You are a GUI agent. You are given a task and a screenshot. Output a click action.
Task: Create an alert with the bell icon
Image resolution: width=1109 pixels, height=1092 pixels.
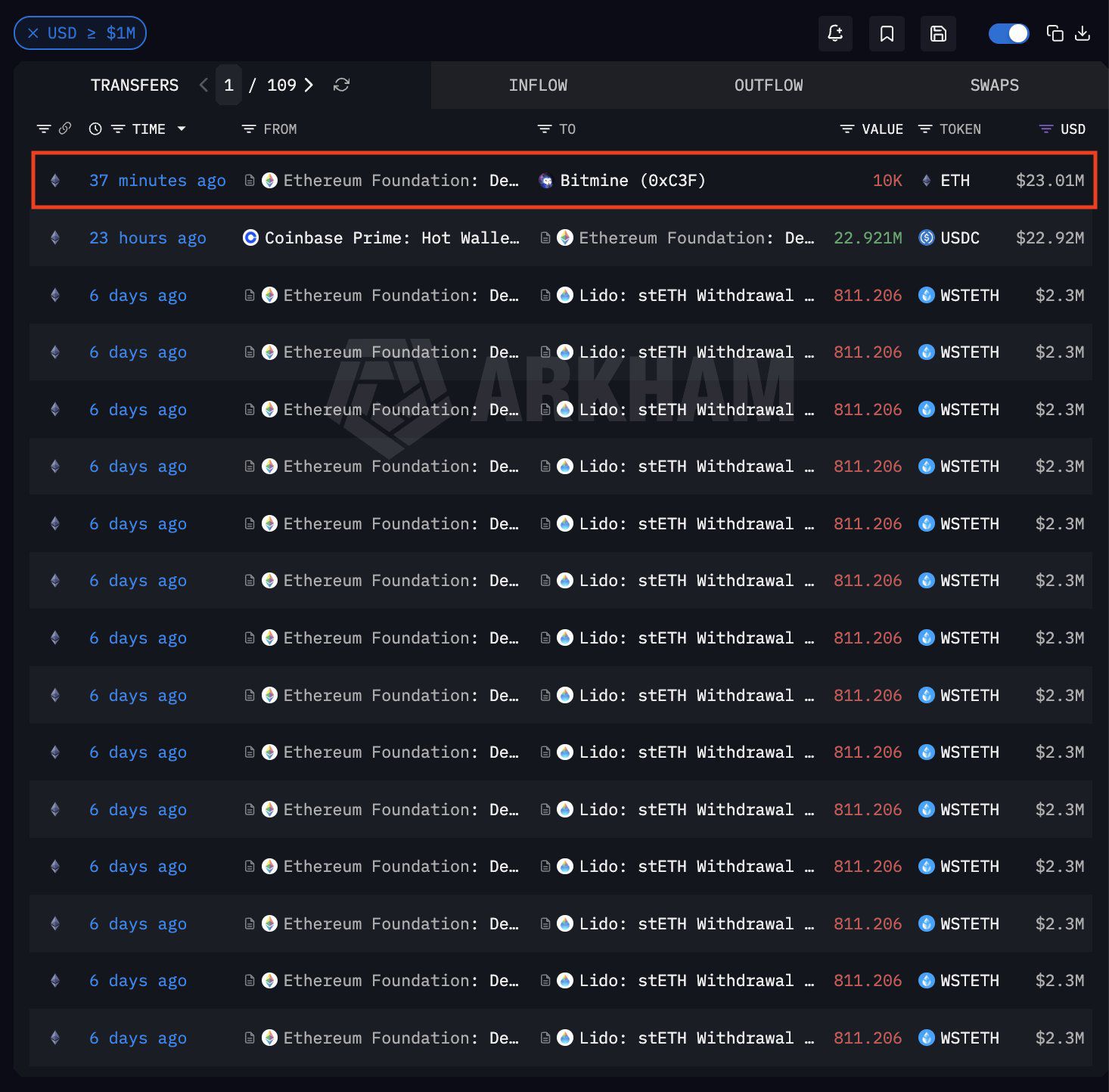tap(835, 33)
